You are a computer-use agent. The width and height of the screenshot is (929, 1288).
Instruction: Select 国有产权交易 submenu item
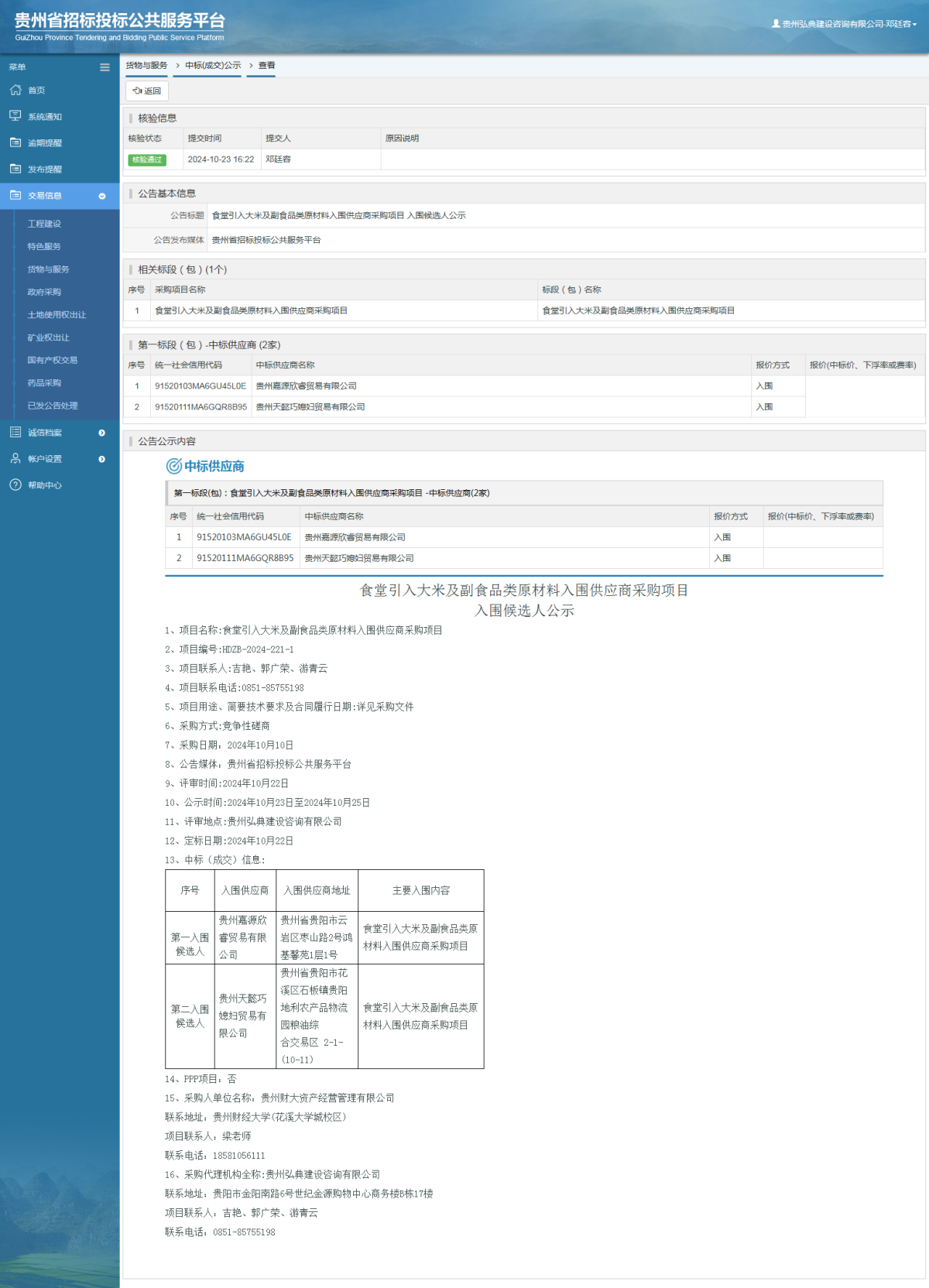[53, 360]
